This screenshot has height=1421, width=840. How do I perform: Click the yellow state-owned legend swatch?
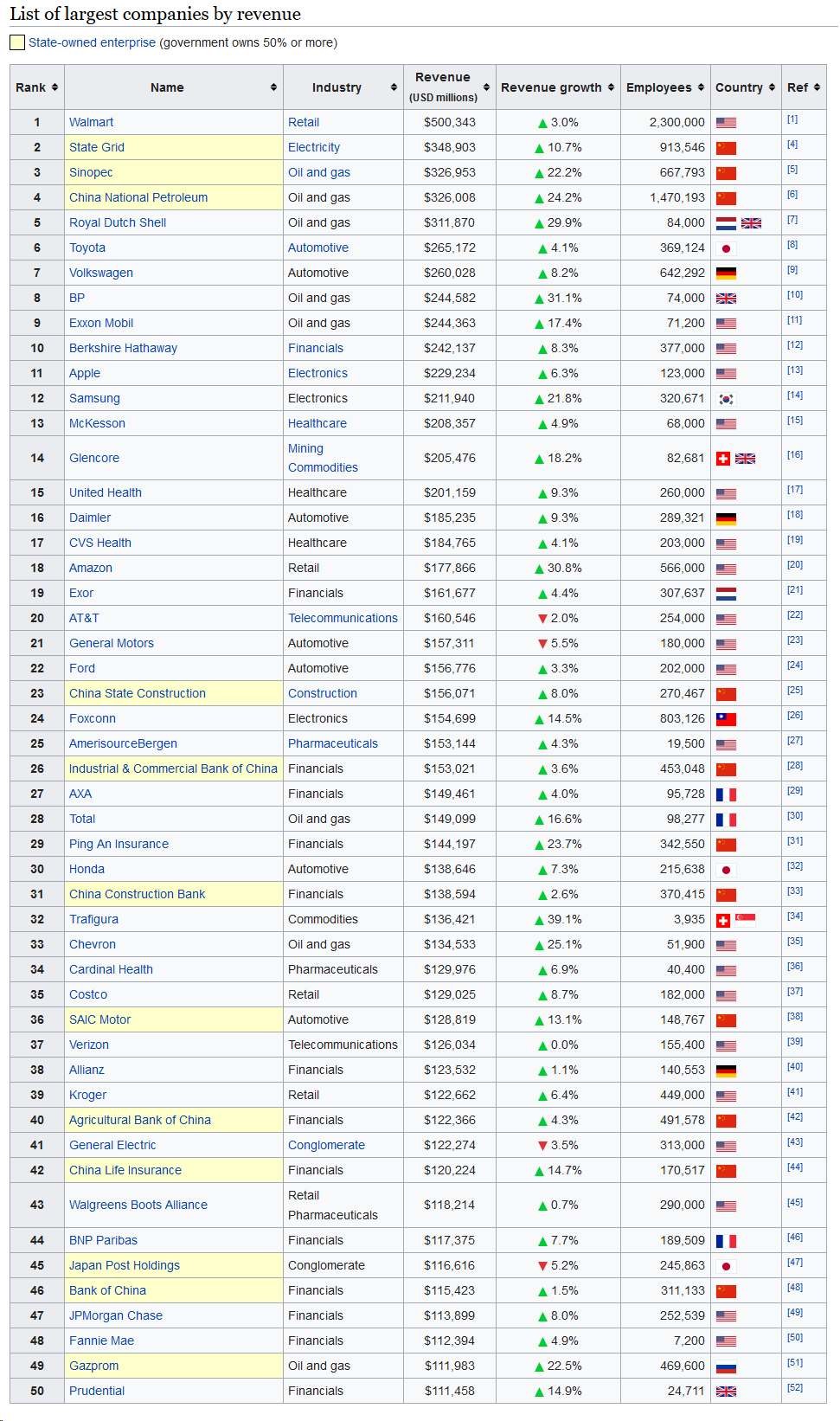tap(17, 42)
